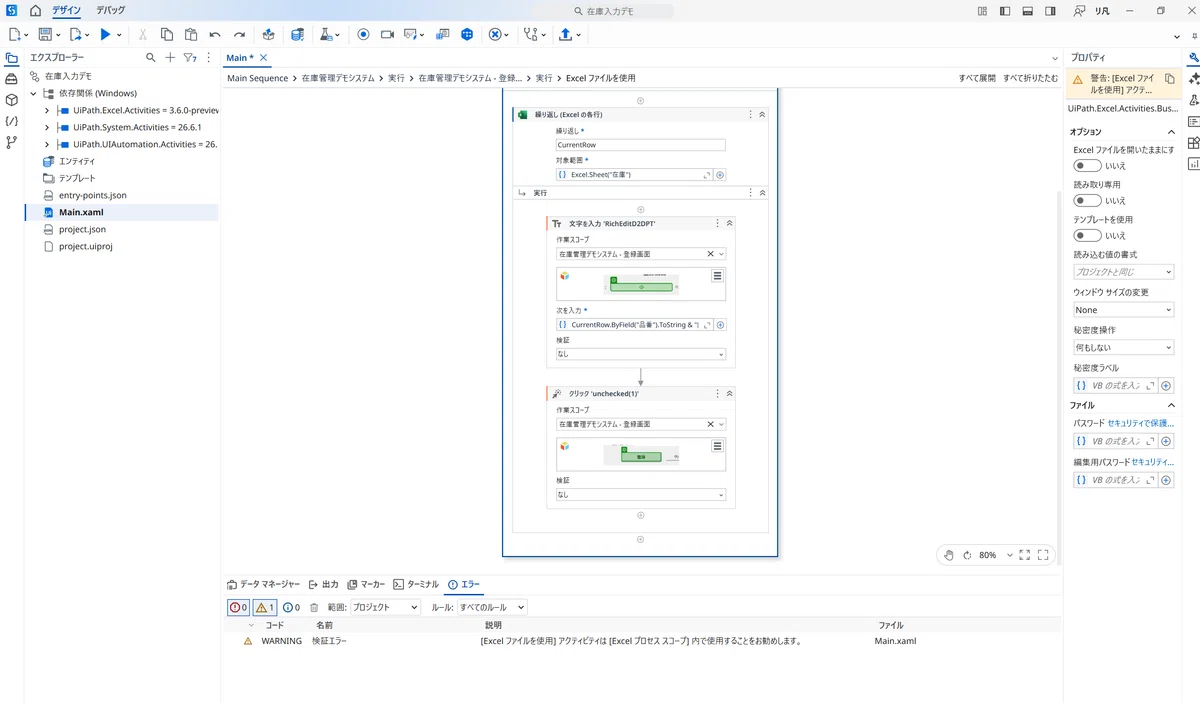The width and height of the screenshot is (1200, 703).
Task: Click the 繰り返し CurrentRow input field
Action: pos(641,145)
